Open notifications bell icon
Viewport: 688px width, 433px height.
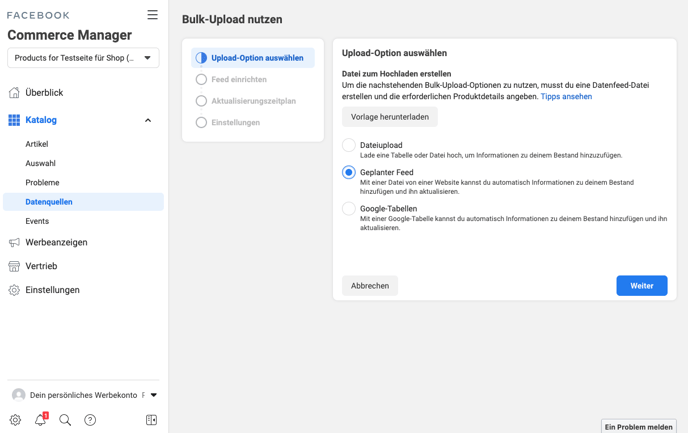click(x=41, y=419)
